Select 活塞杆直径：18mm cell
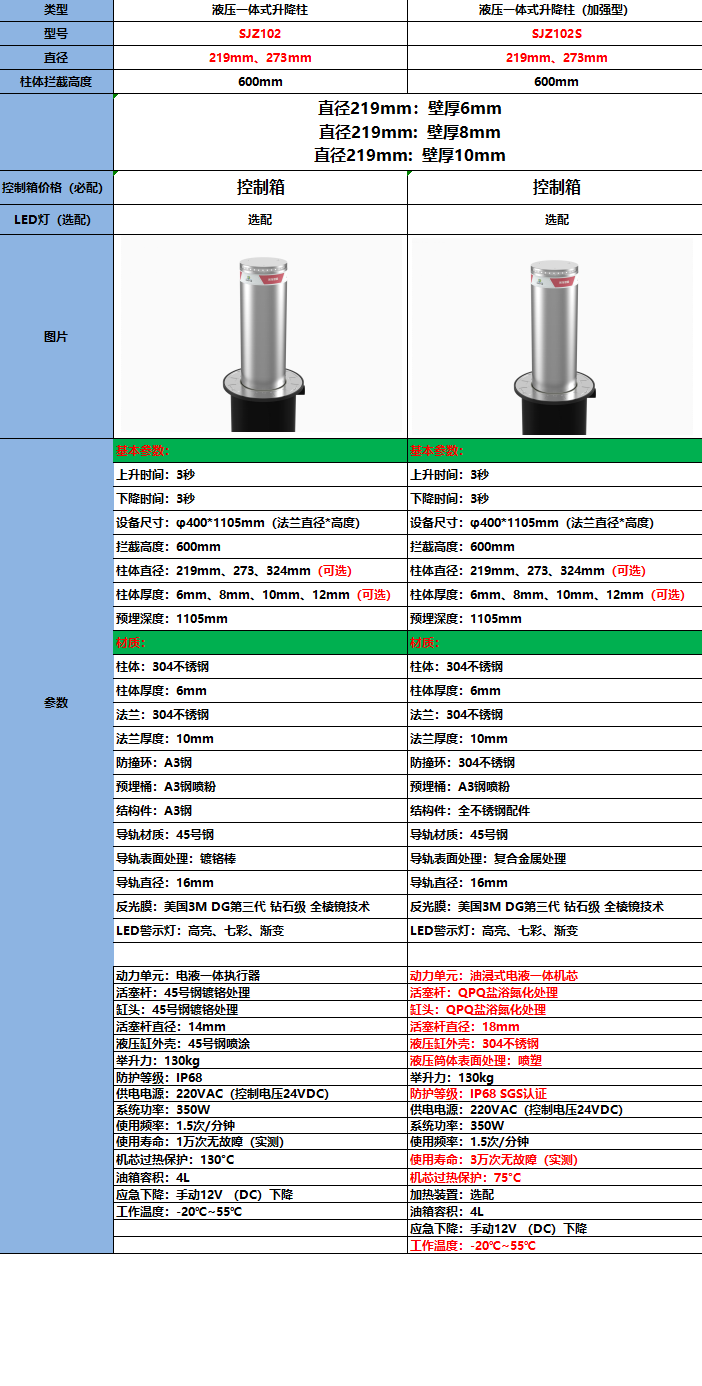The width and height of the screenshot is (702, 1386). click(x=556, y=1026)
